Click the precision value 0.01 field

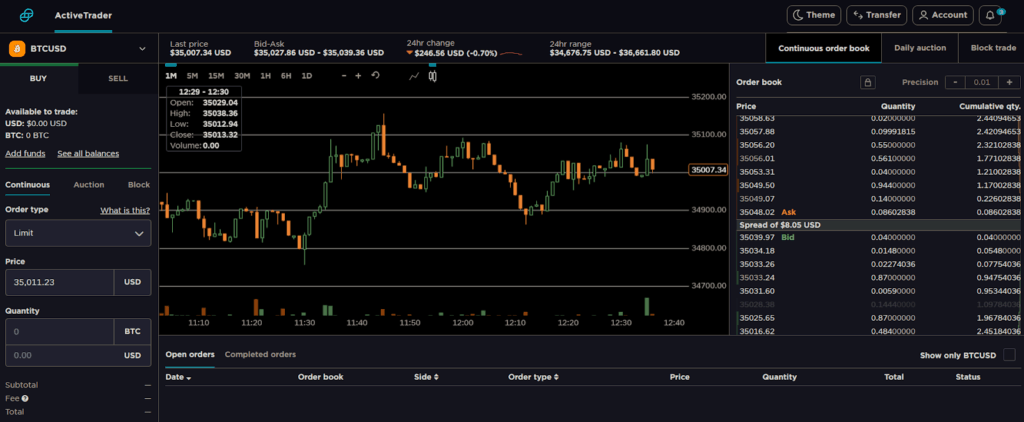pyautogui.click(x=982, y=82)
